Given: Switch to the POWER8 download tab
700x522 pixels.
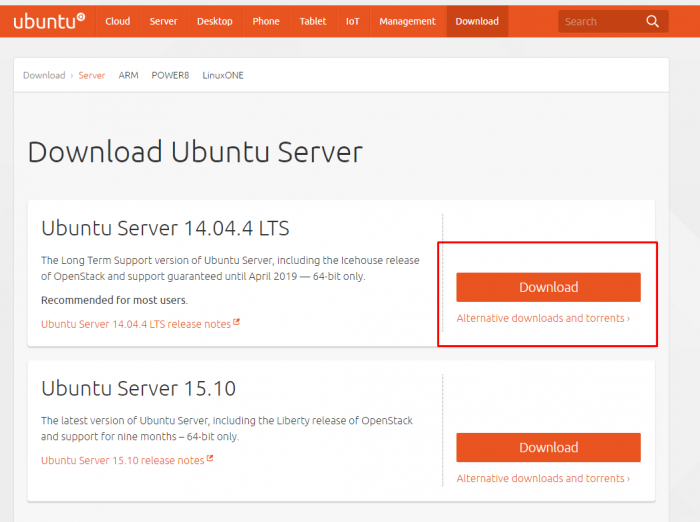Looking at the screenshot, I should click(x=170, y=75).
